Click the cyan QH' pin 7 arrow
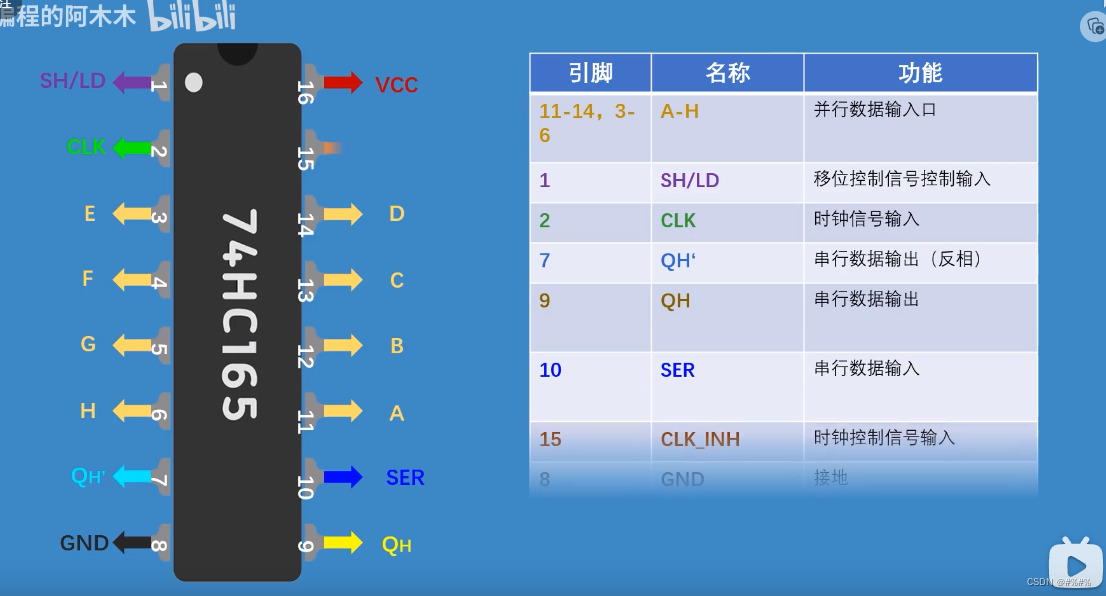Image resolution: width=1106 pixels, height=596 pixels. coord(132,476)
